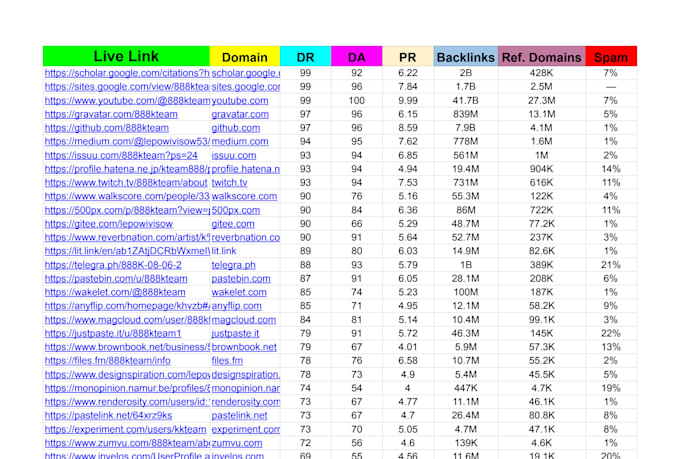Click the files.fm domain link

tap(227, 361)
